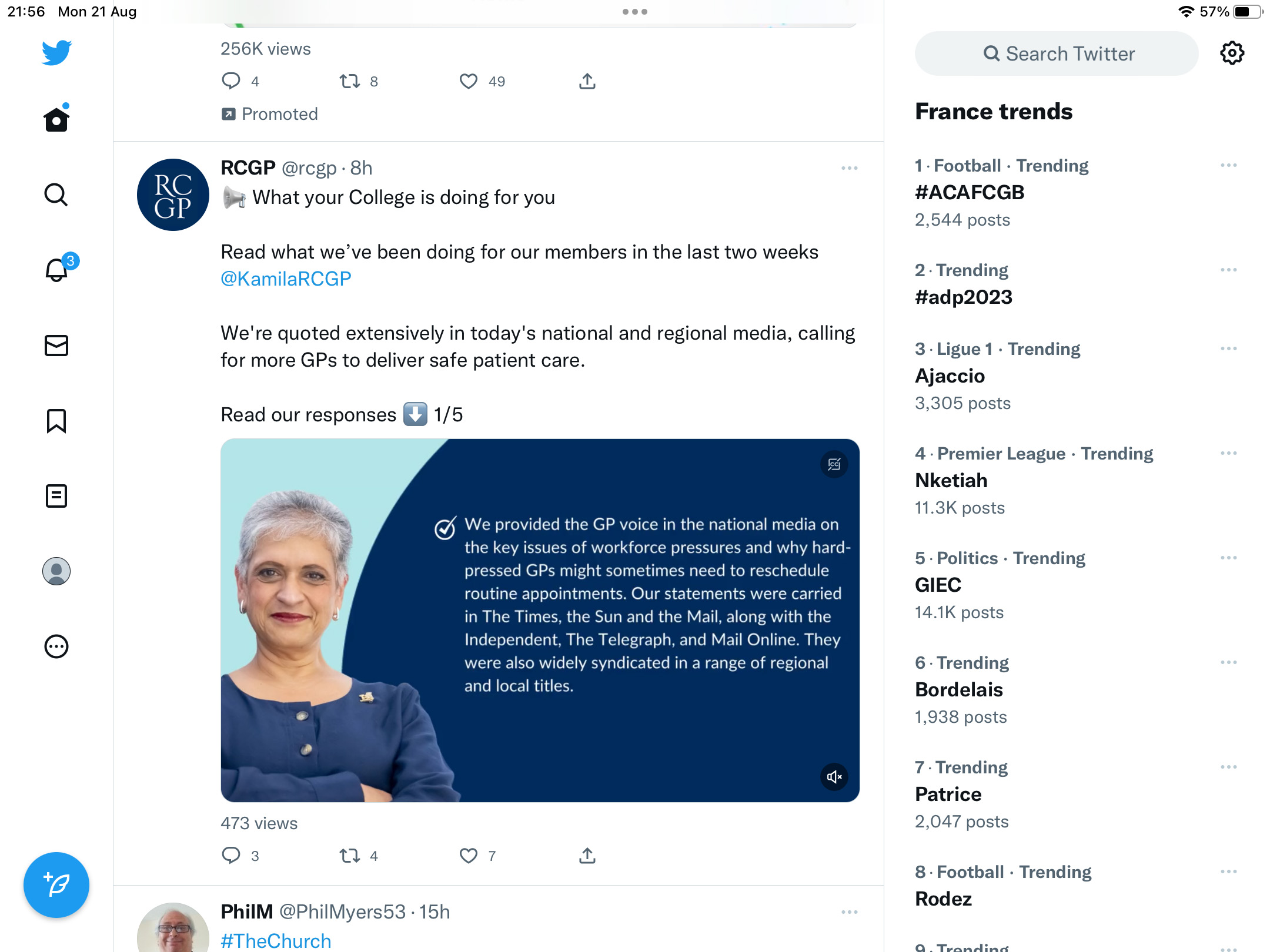Open options for #ACAFCGB trend
Viewport: 1270px width, 952px height.
point(1228,165)
